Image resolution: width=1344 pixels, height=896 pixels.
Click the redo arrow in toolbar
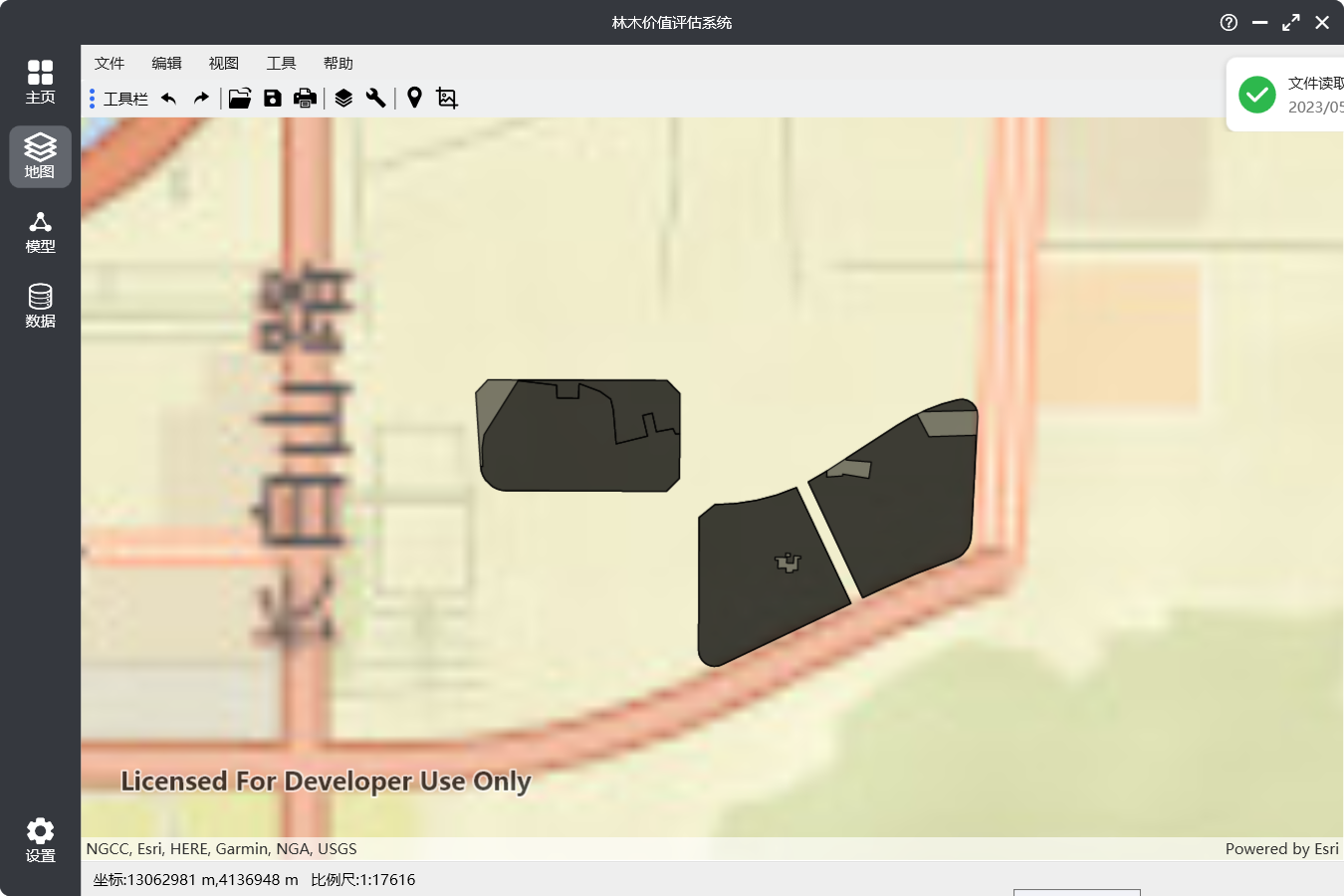click(x=201, y=98)
